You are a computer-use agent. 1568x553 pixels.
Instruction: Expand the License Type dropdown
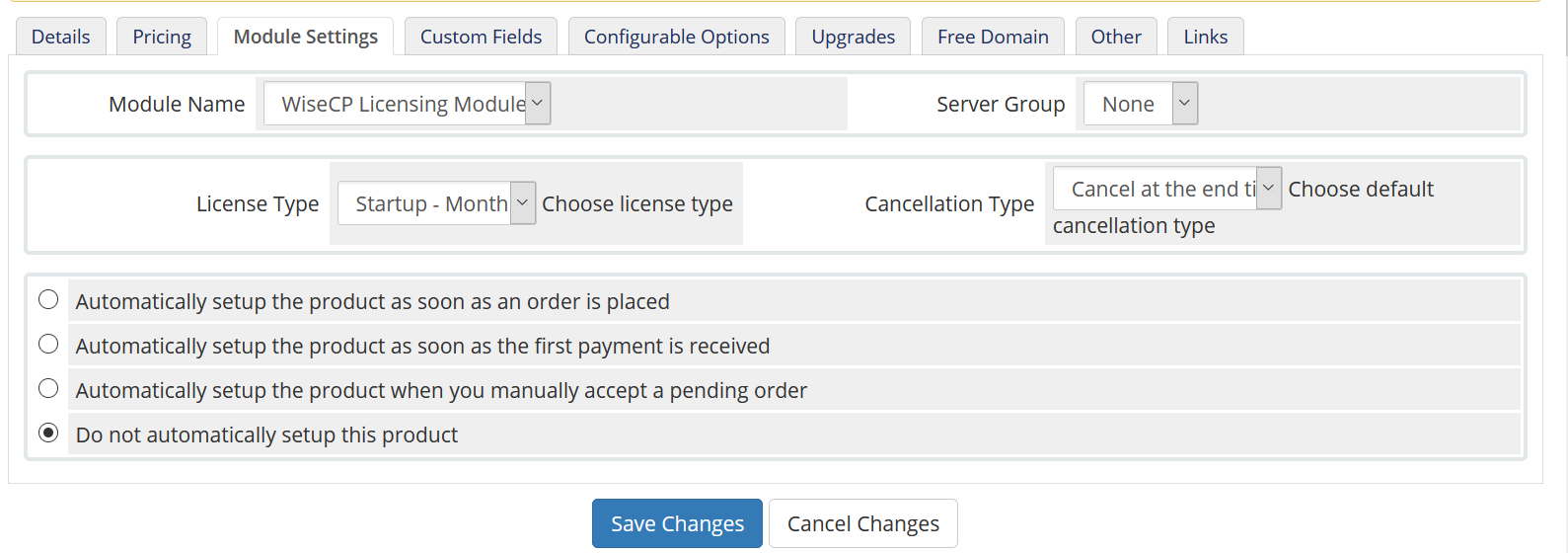436,203
